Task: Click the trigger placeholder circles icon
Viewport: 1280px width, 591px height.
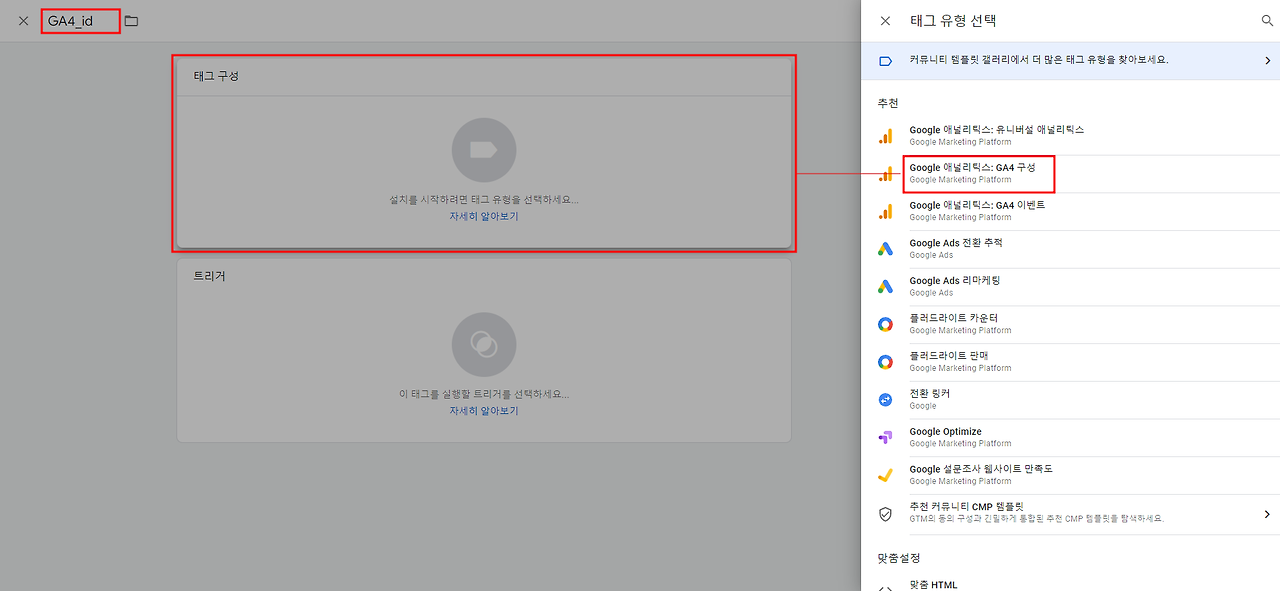Action: point(484,345)
